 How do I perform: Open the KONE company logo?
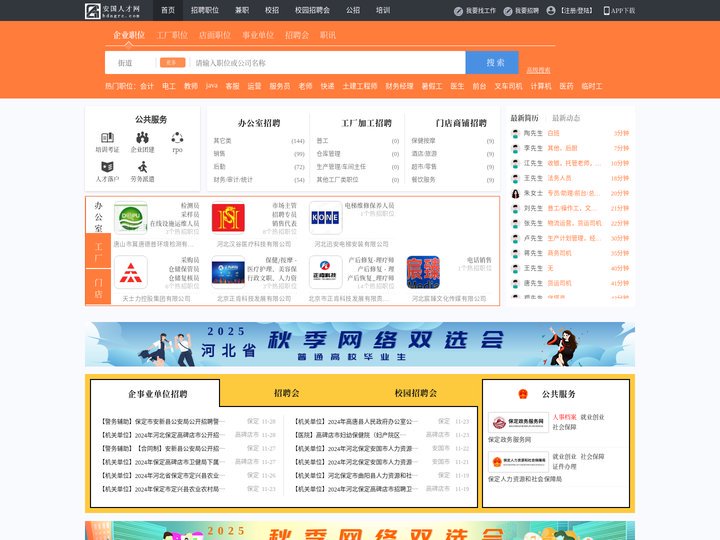pyautogui.click(x=325, y=218)
